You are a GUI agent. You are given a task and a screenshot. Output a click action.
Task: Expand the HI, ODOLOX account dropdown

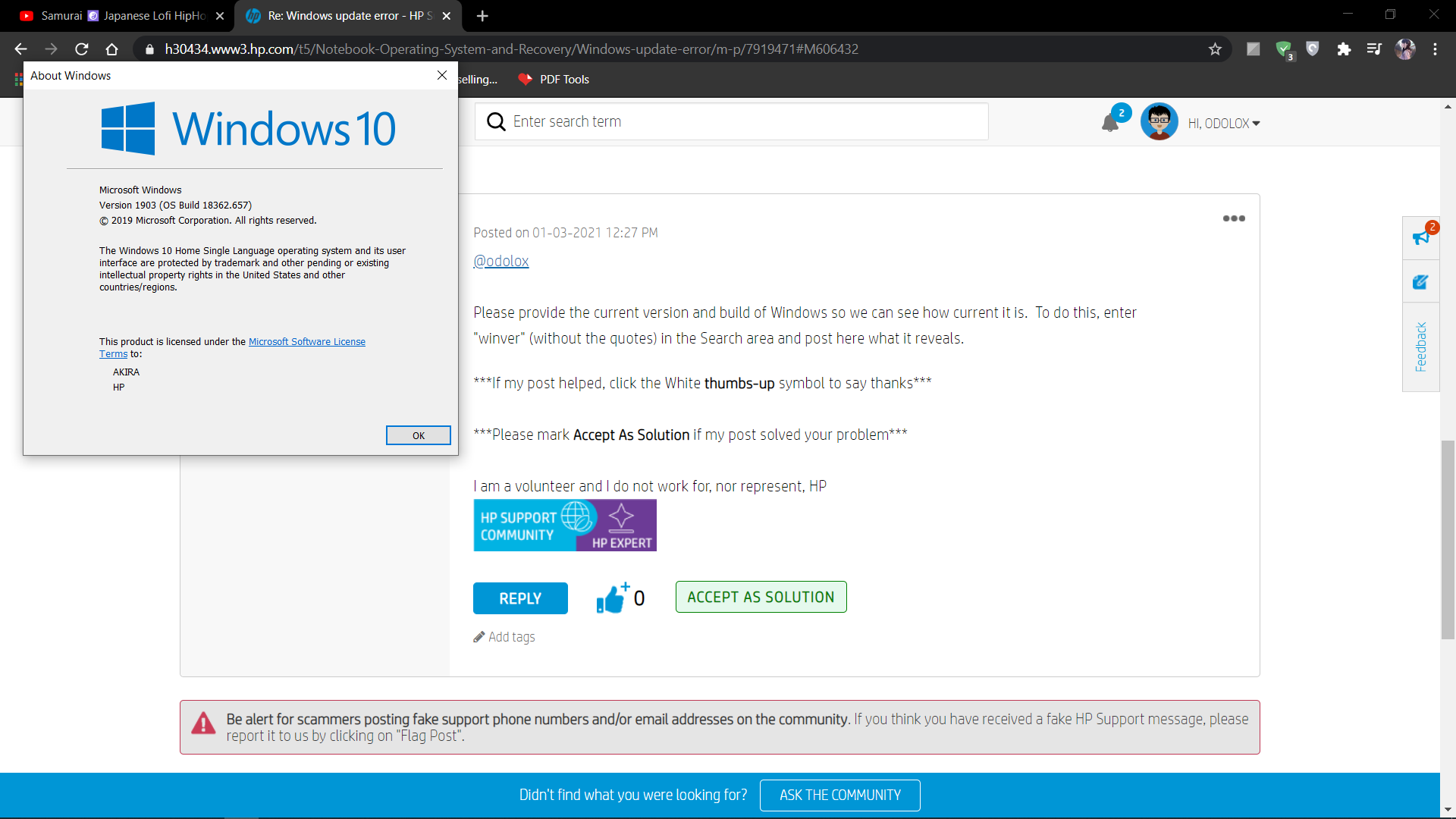1224,124
